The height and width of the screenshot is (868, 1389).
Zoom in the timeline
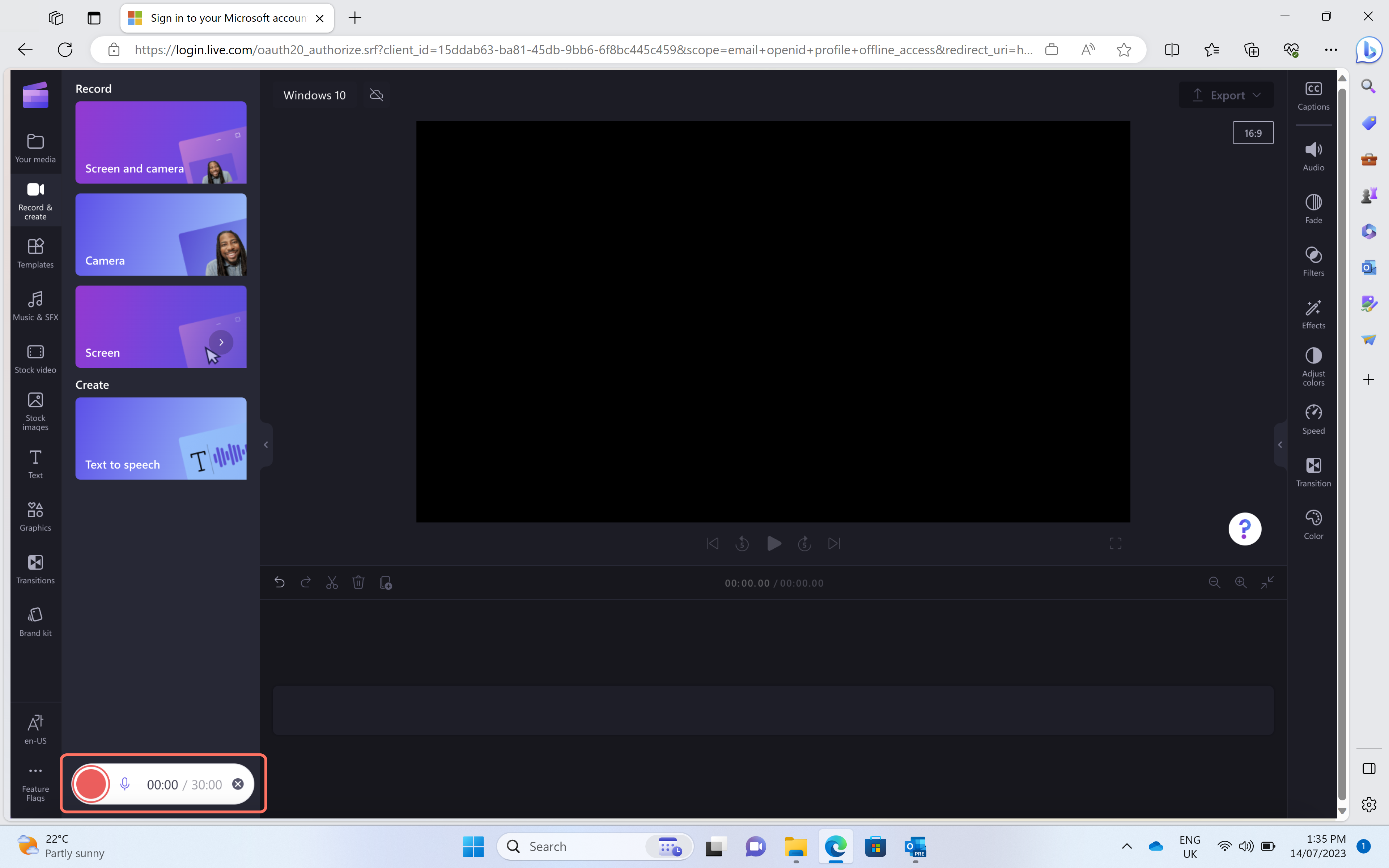1241,583
